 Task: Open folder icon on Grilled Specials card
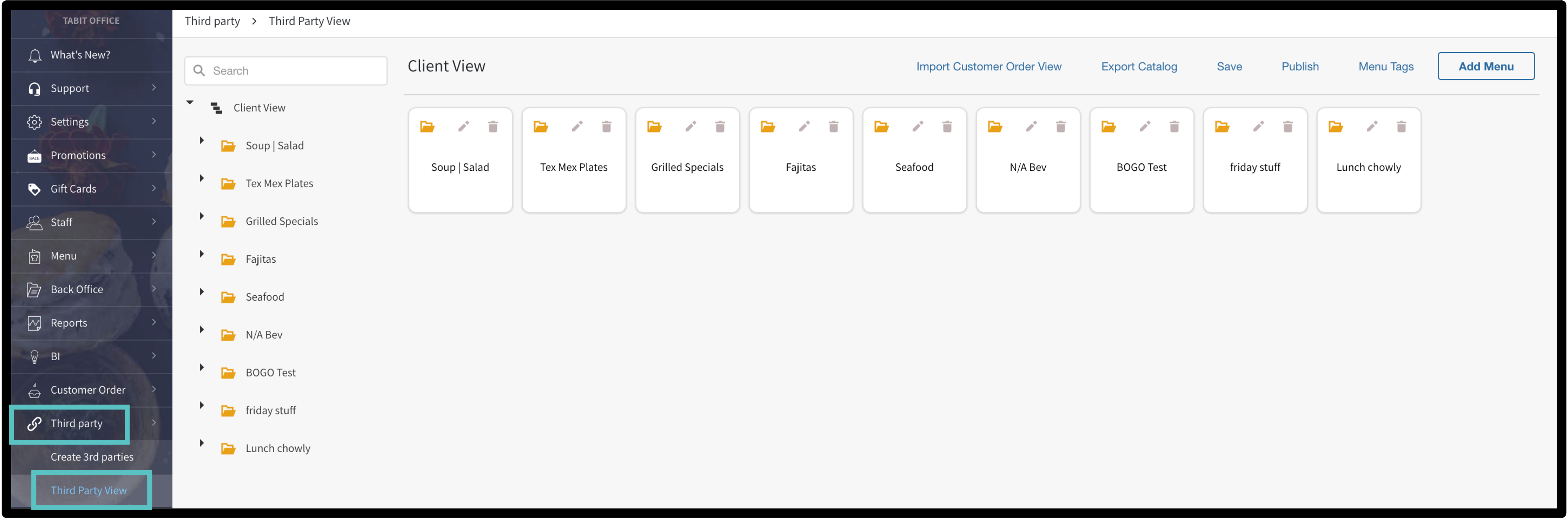[x=654, y=127]
